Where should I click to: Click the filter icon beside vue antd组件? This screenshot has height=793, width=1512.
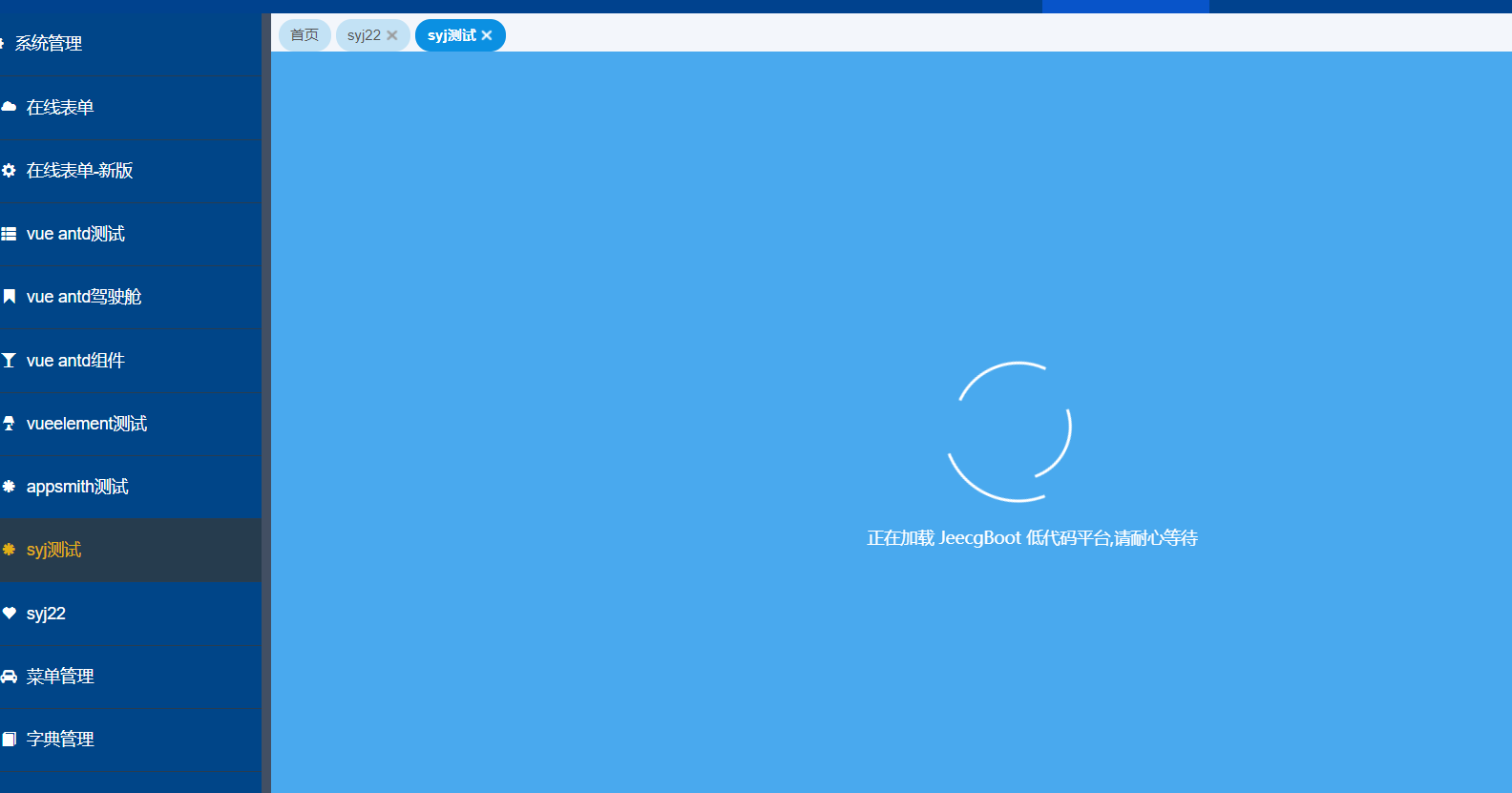coord(9,361)
